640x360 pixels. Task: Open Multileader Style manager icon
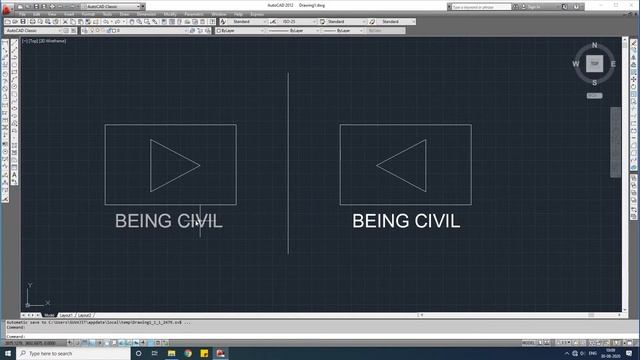(x=372, y=22)
